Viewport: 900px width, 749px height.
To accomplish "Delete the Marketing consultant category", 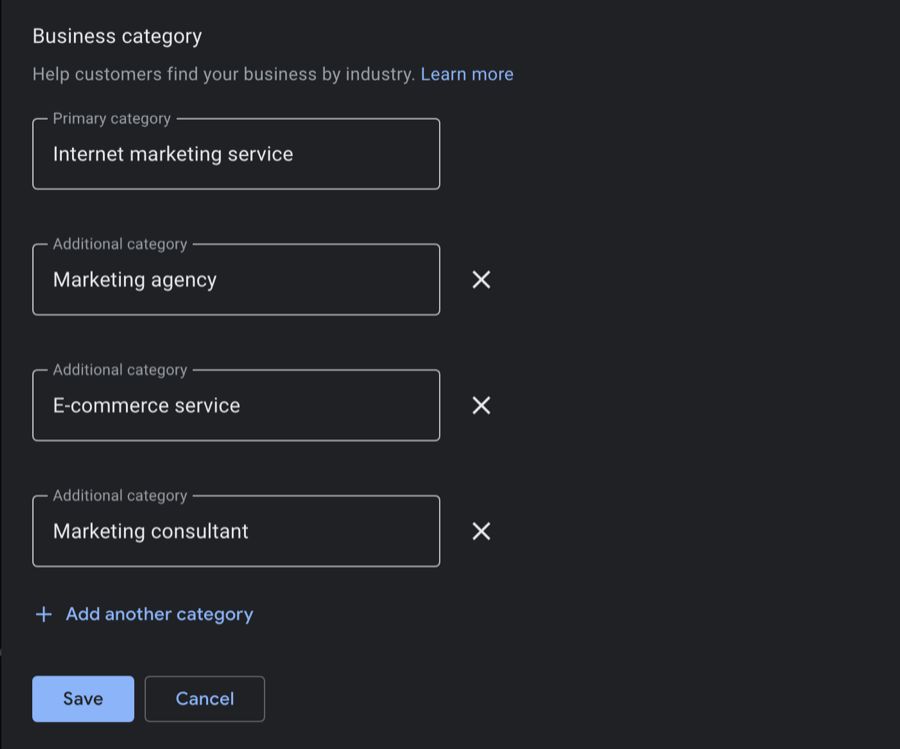I will (x=481, y=531).
